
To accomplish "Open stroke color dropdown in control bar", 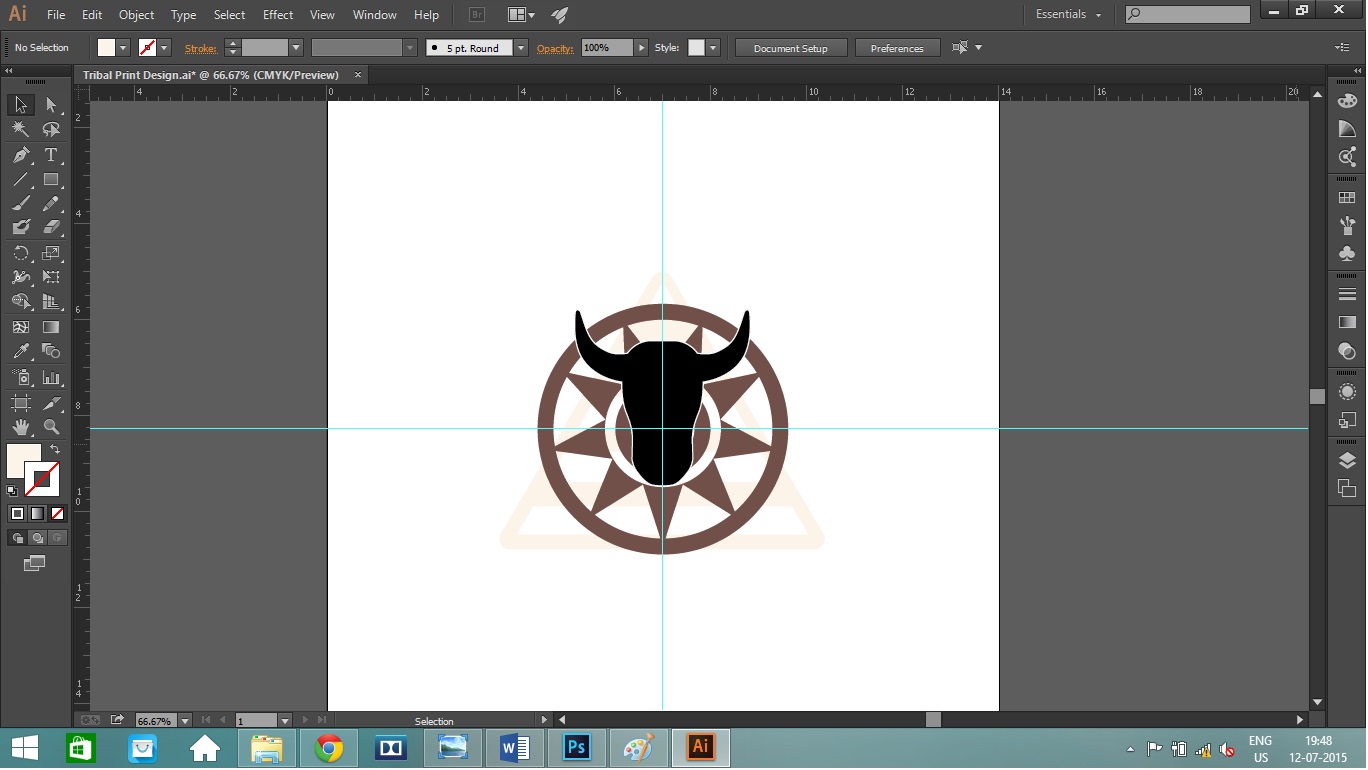I will [x=164, y=48].
